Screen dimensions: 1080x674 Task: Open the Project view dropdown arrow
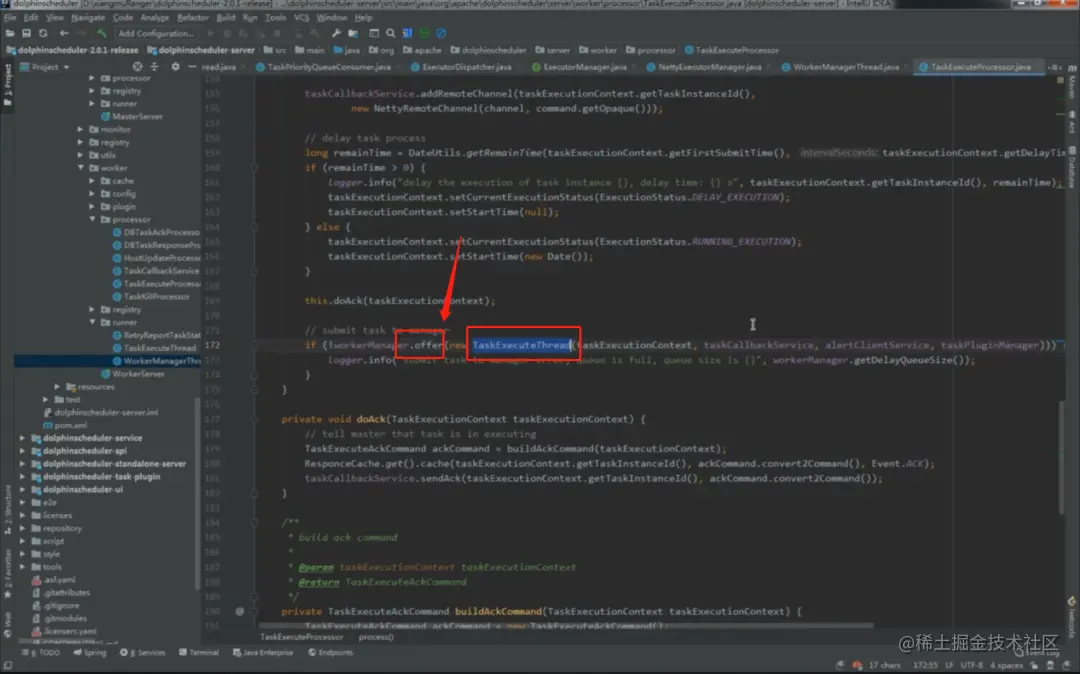66,67
